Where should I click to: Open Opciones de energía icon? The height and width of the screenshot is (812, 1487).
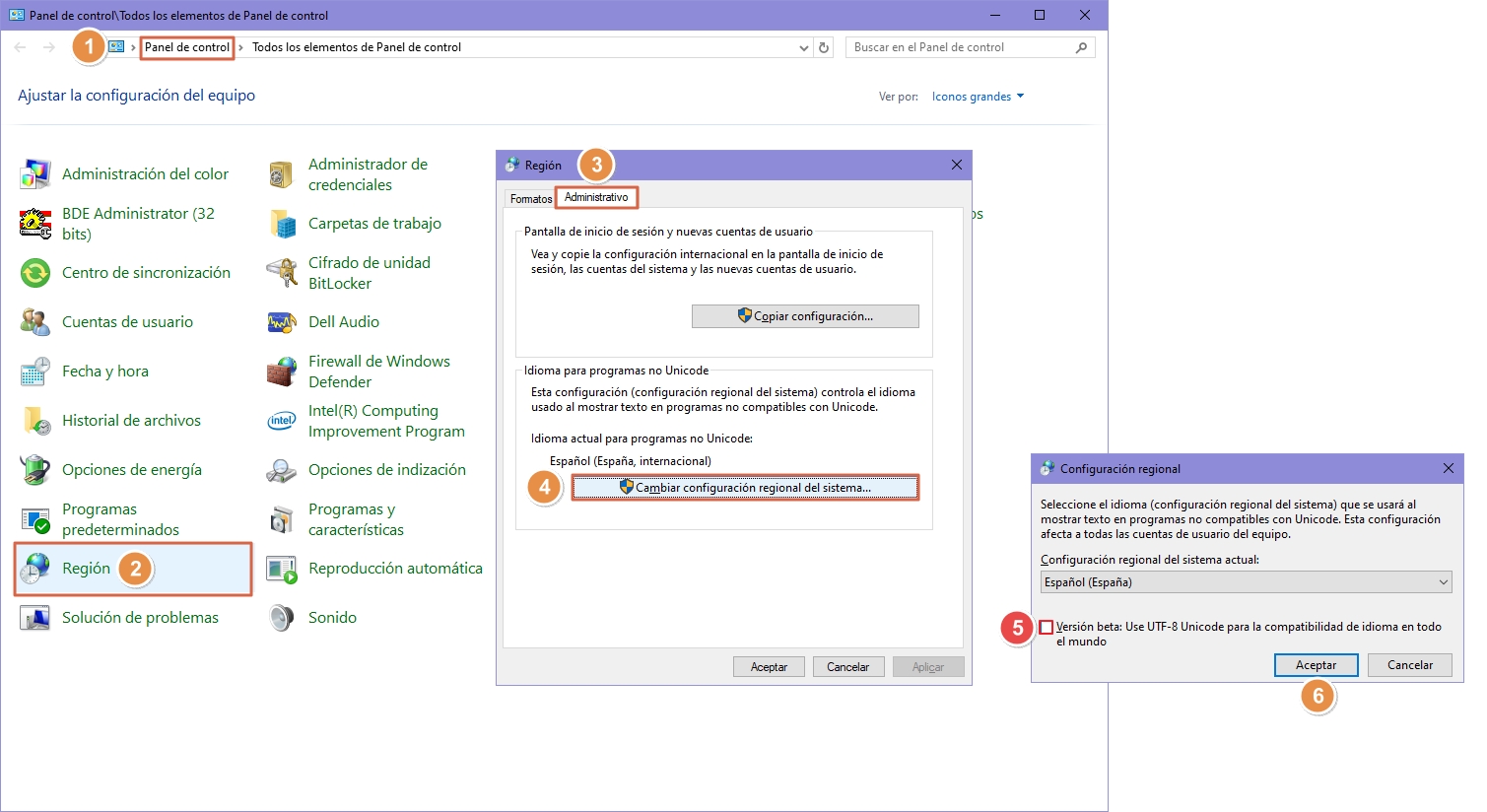point(35,470)
